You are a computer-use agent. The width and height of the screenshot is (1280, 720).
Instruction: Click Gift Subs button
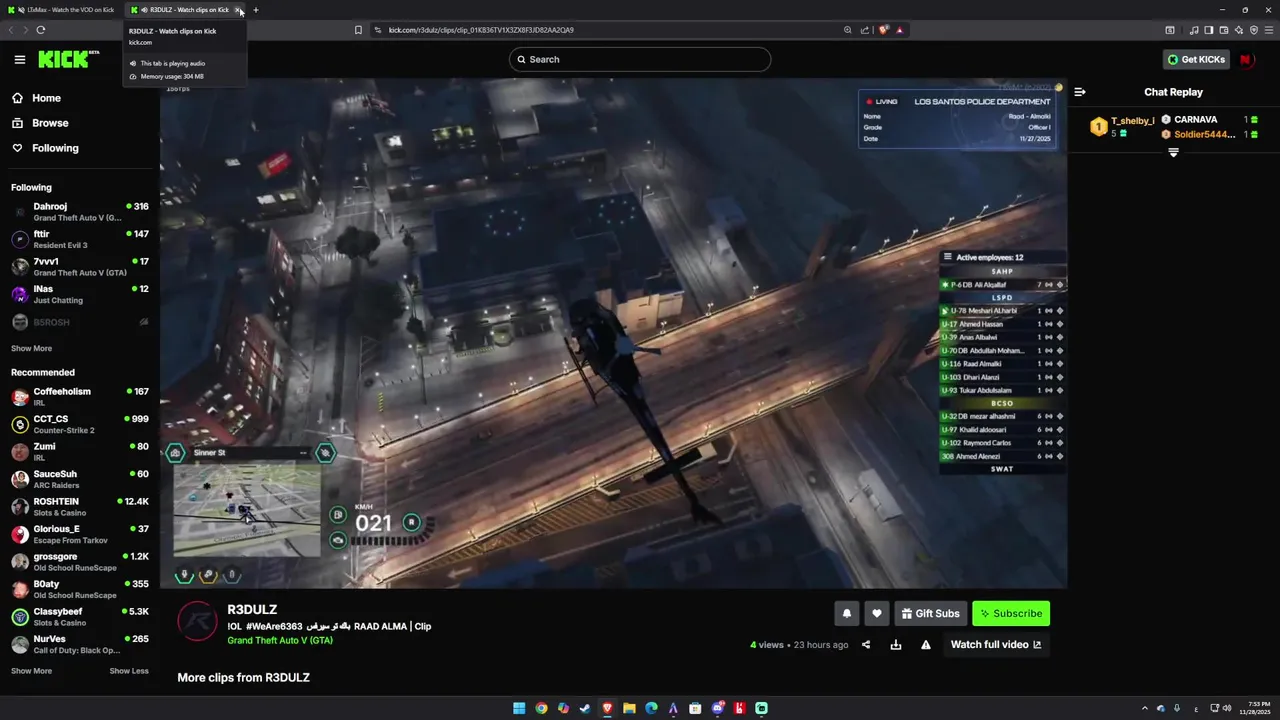[930, 614]
